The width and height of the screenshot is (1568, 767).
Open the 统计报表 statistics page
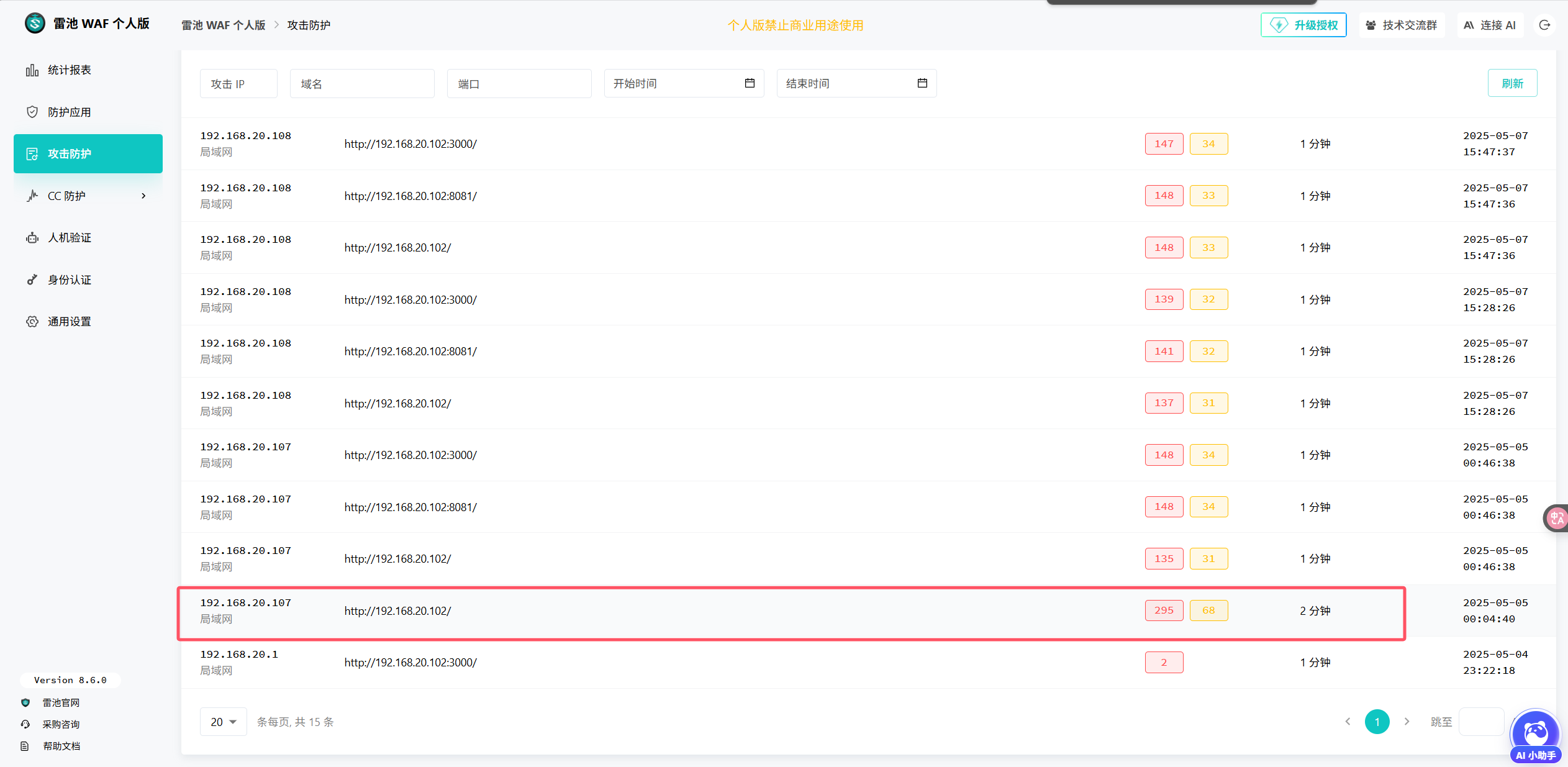pyautogui.click(x=69, y=70)
